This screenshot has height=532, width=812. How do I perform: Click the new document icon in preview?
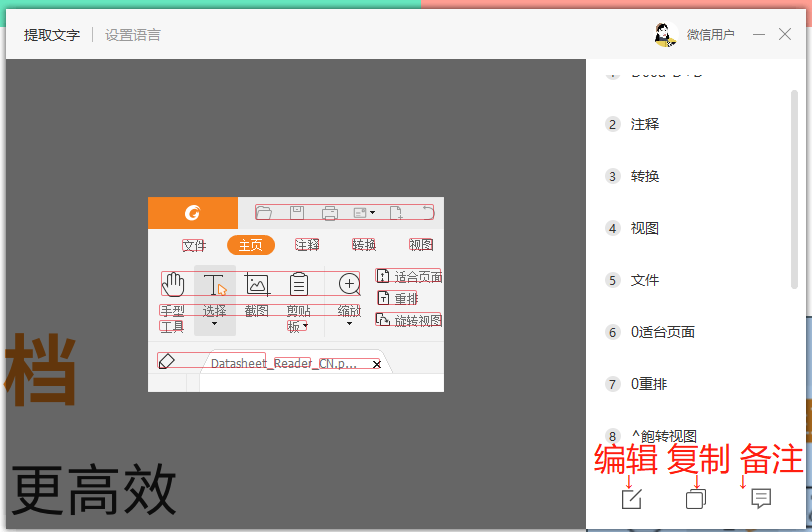click(396, 212)
